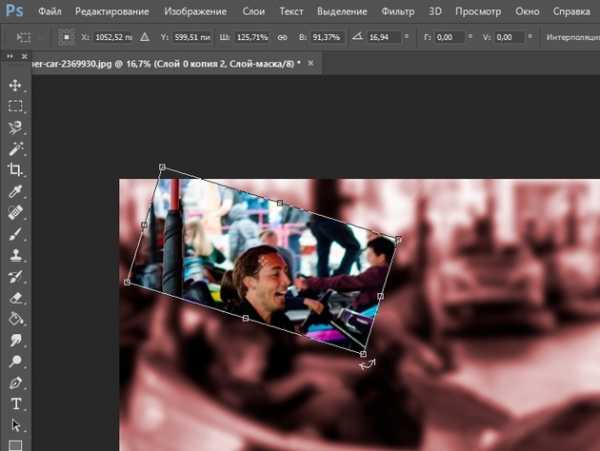
Task: Click the height percentage field 91,37%
Action: click(327, 37)
